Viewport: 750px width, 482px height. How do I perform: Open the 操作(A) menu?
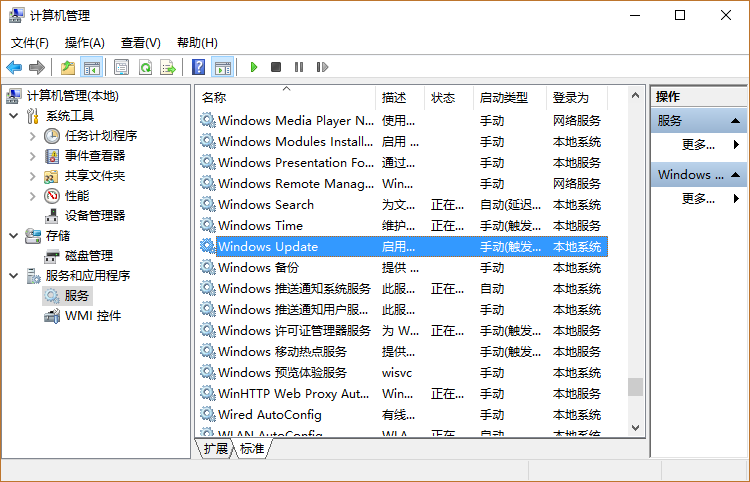coord(85,43)
